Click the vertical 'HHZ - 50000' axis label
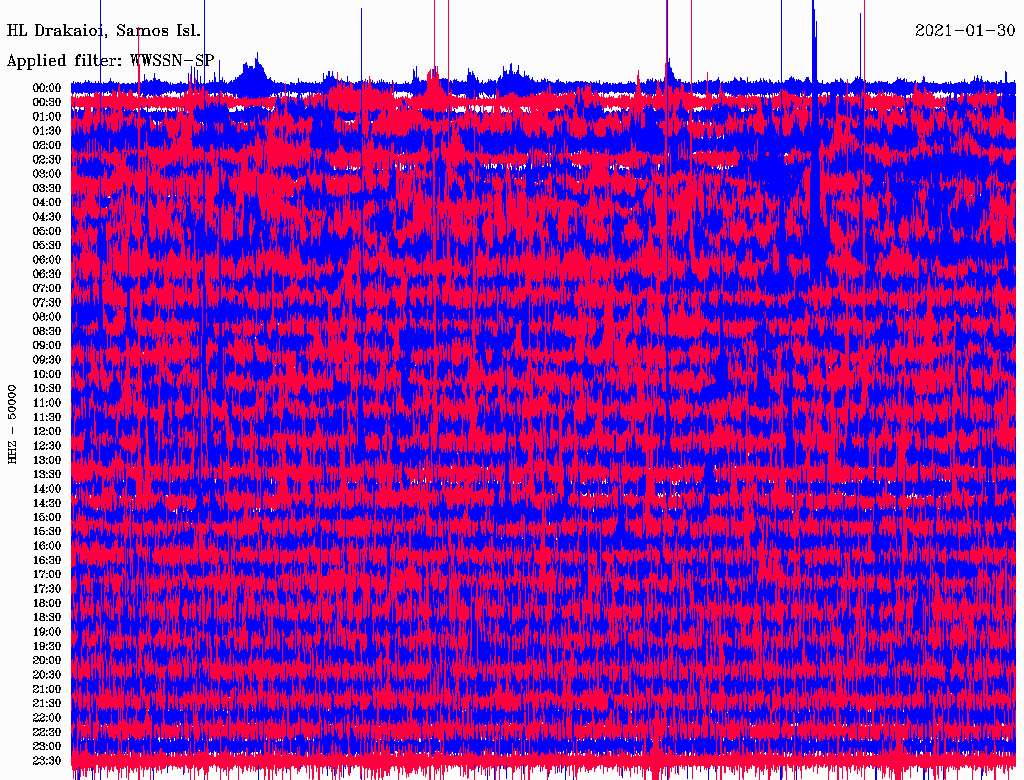This screenshot has width=1024, height=780. 12,424
